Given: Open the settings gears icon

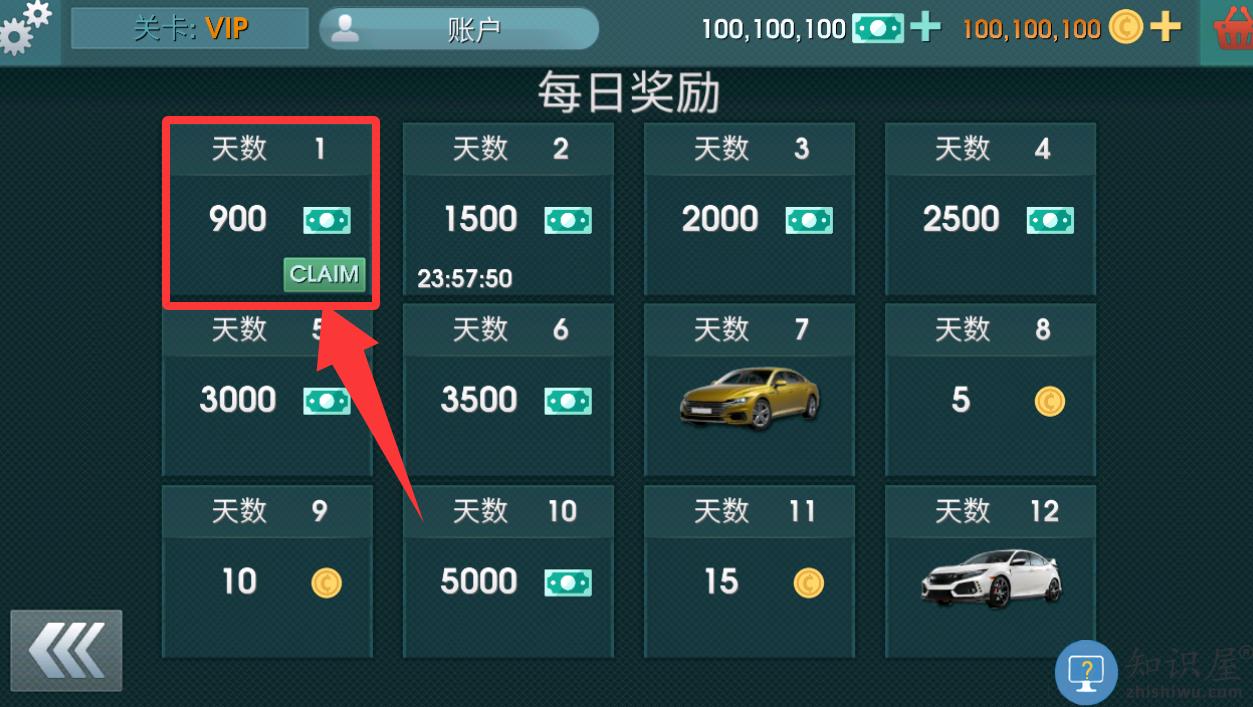Looking at the screenshot, I should click(x=26, y=27).
